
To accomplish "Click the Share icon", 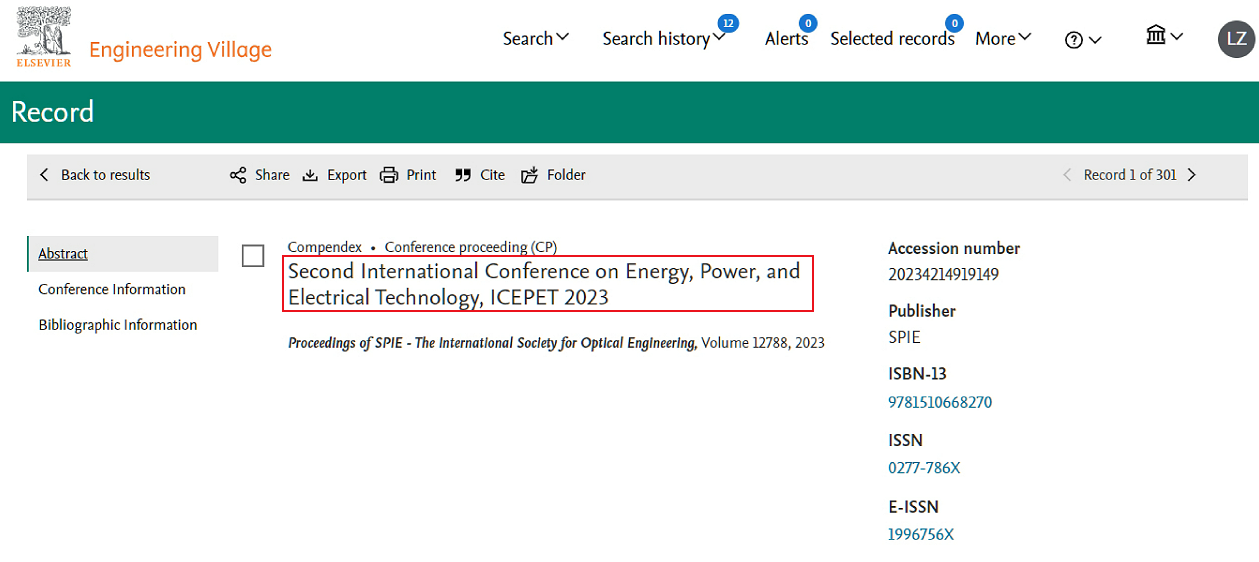I will [238, 175].
